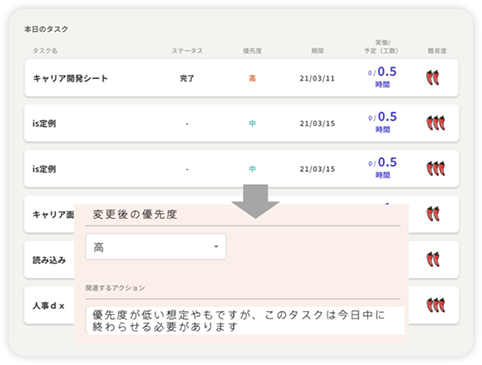Click chili difficulty icon in キャリア開発シート row

pos(433,78)
